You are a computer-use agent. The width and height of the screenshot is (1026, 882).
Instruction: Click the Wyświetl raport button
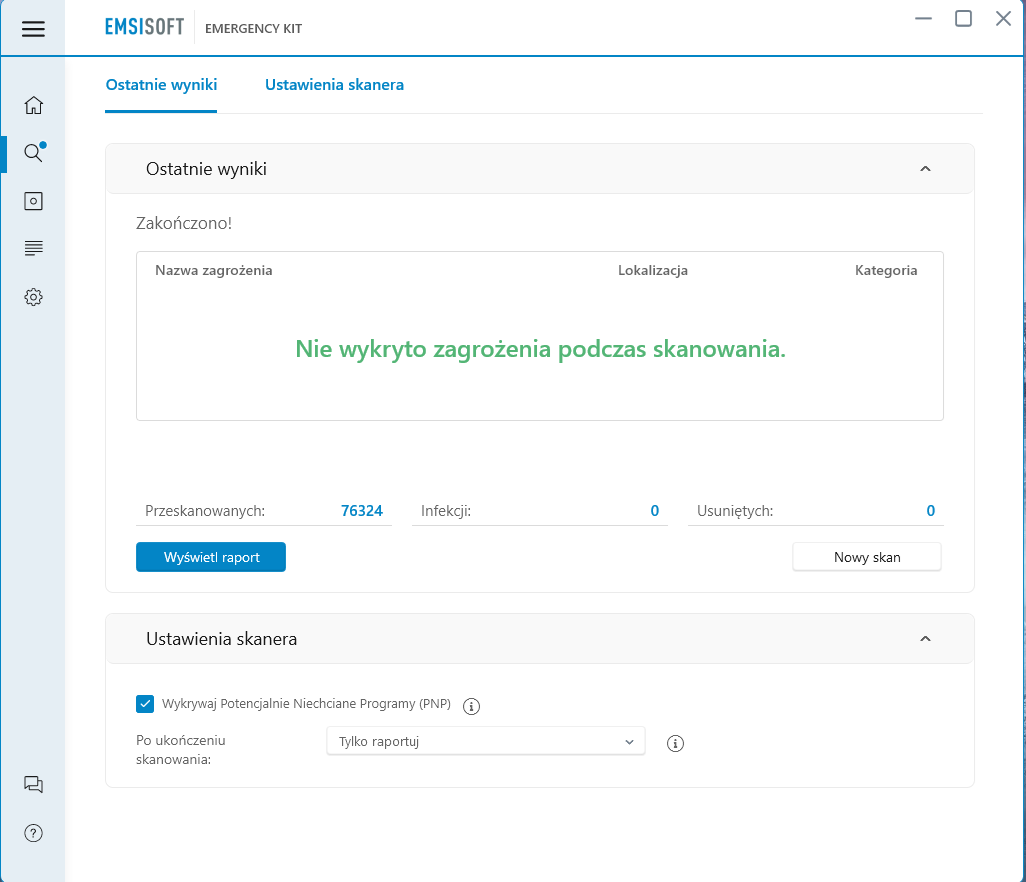tap(211, 557)
